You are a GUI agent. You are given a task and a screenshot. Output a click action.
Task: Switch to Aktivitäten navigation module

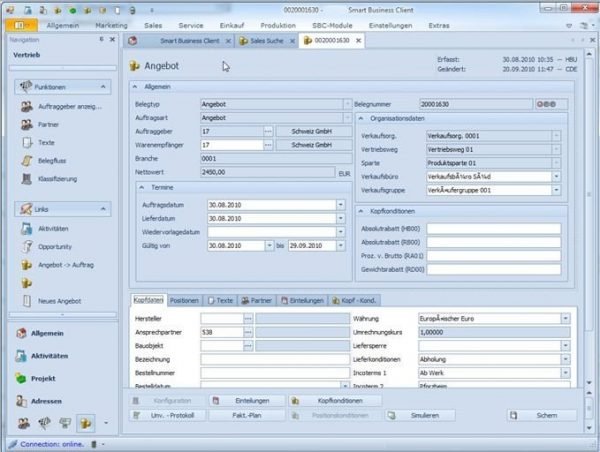point(42,356)
